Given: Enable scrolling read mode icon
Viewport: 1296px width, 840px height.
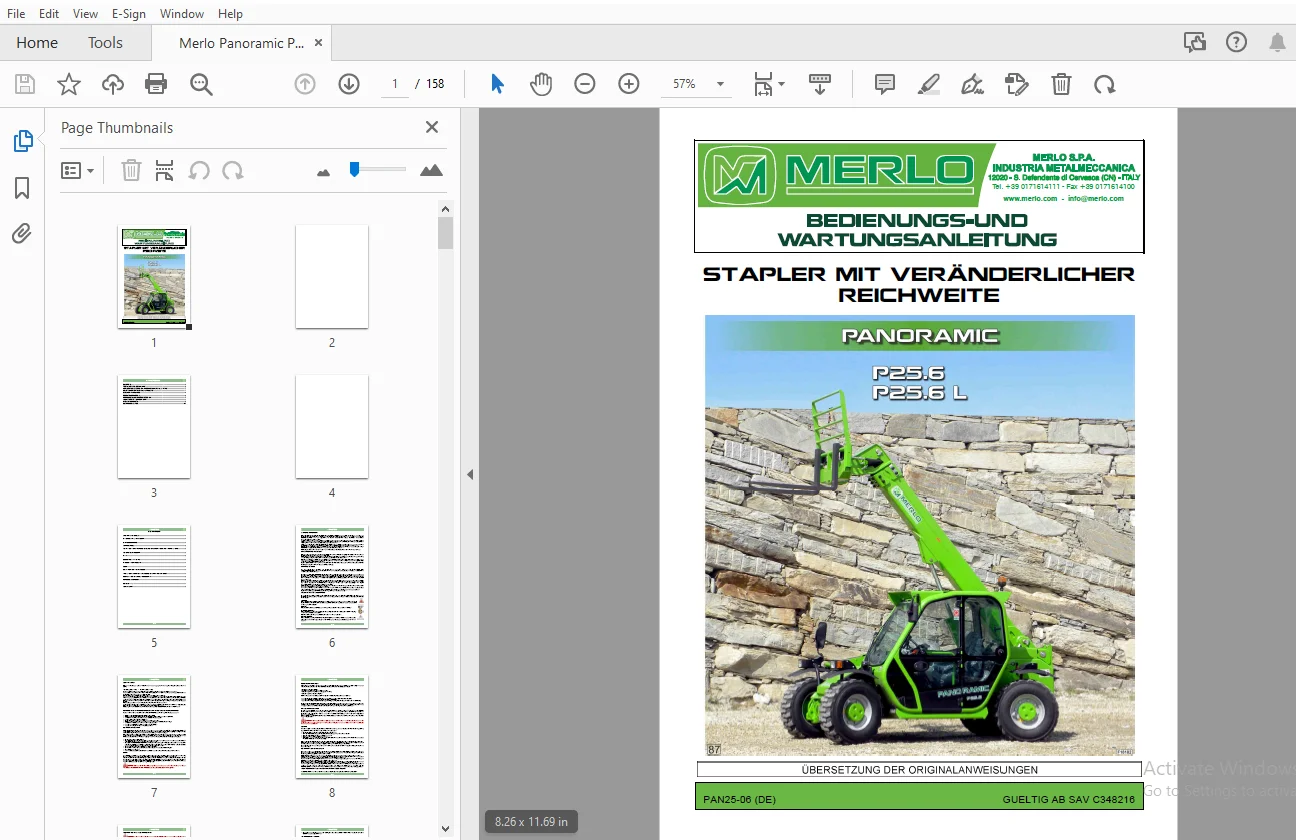Looking at the screenshot, I should (x=820, y=84).
